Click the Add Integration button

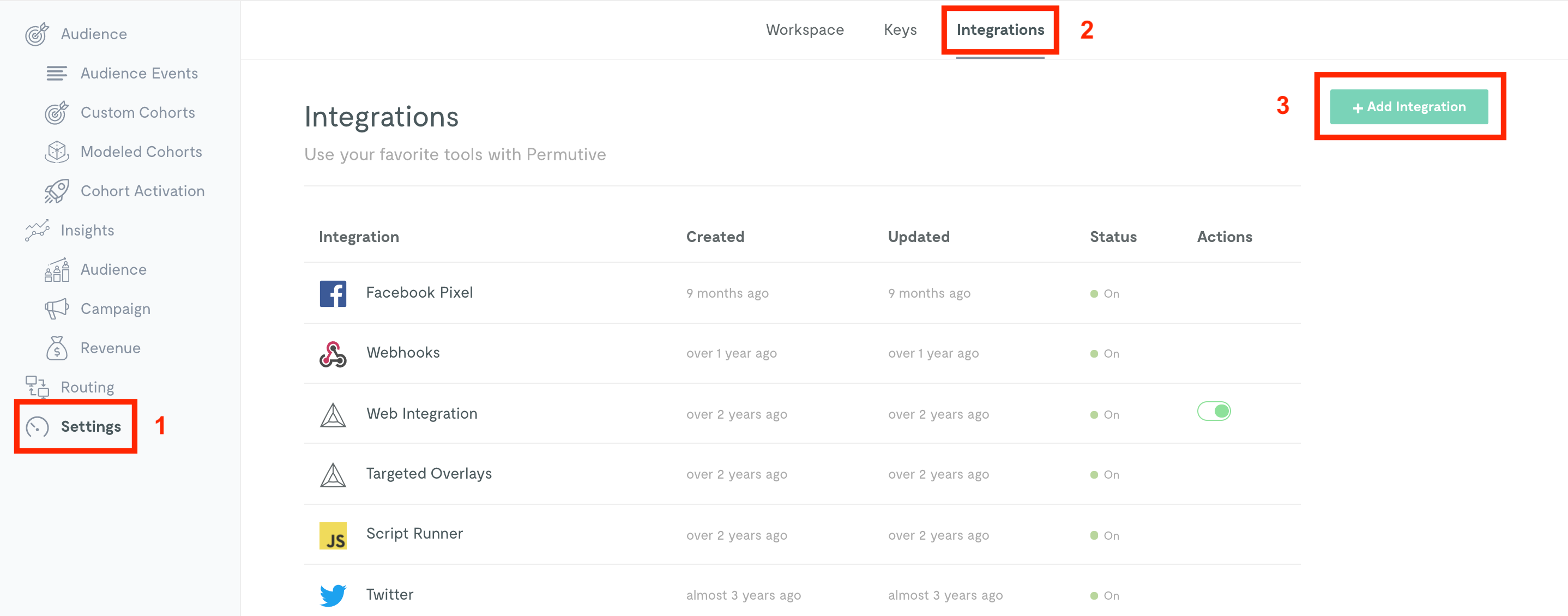pos(1408,107)
